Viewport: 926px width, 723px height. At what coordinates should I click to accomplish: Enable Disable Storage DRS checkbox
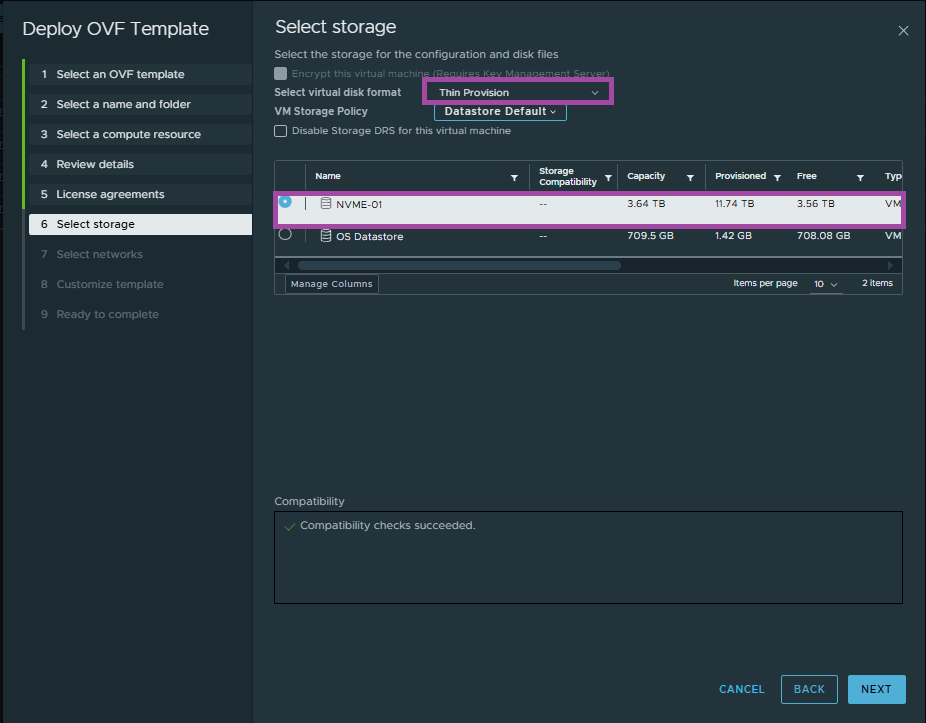coord(281,131)
